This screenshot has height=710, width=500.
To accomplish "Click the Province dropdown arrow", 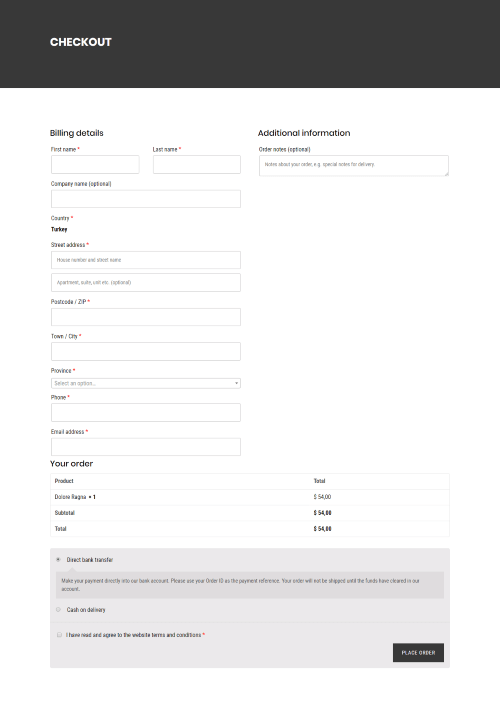I will (236, 383).
